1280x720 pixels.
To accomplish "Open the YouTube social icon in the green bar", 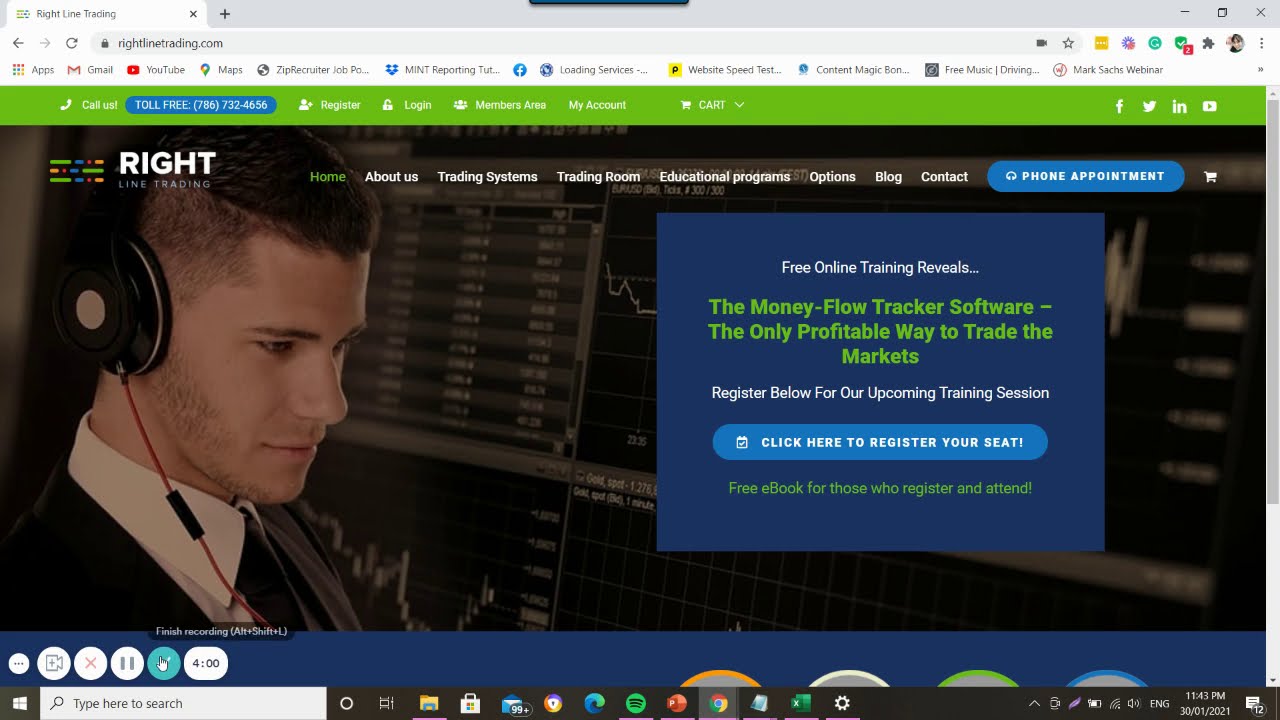I will (1209, 106).
